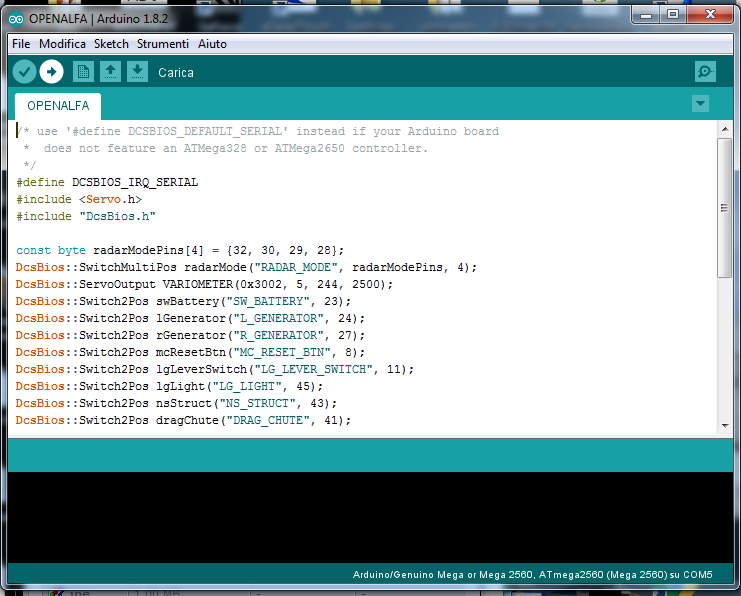Click the editor scrollbar up arrow
Screen dimensions: 741x596
(x=725, y=129)
